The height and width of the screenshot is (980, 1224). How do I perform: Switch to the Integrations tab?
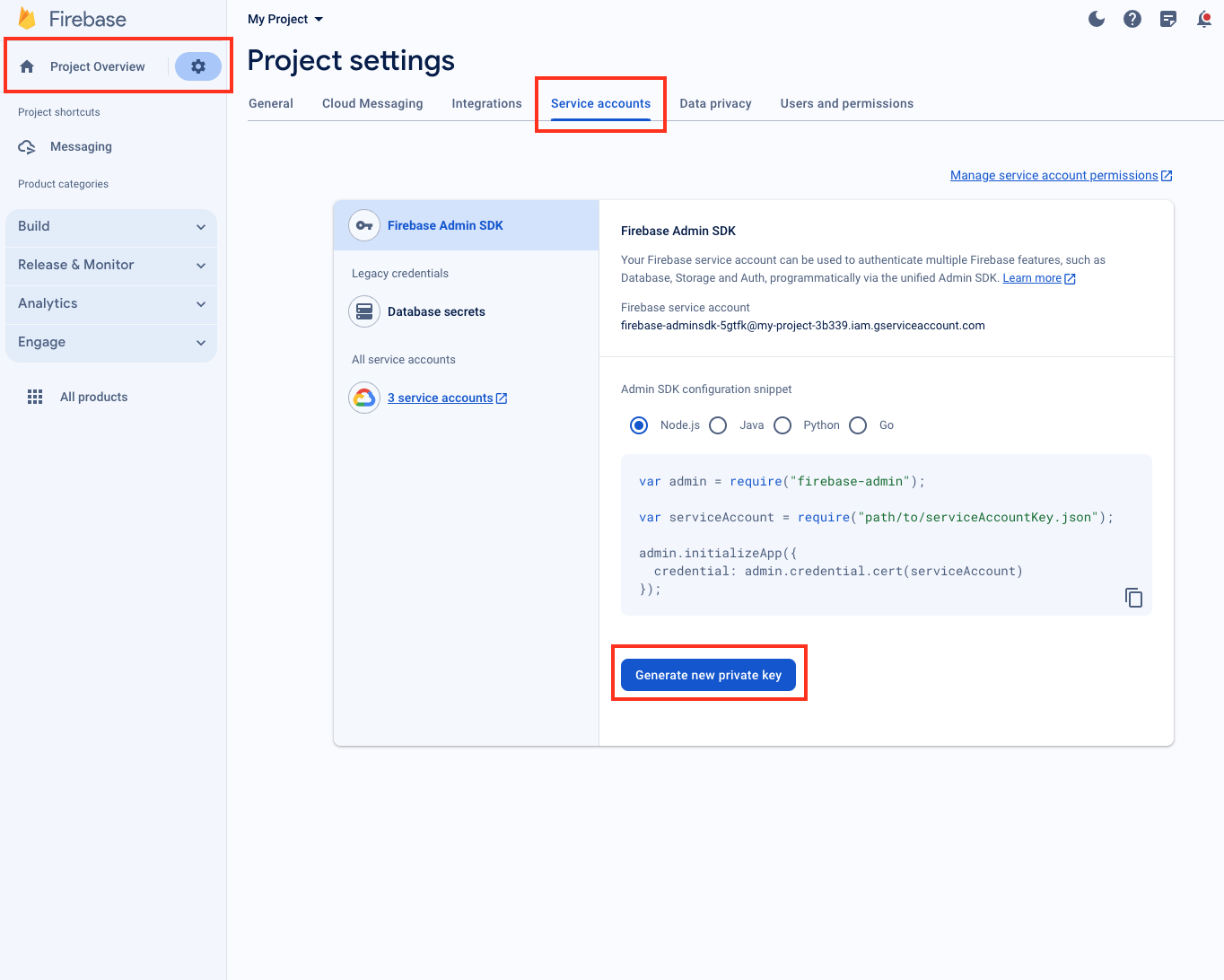[x=486, y=103]
